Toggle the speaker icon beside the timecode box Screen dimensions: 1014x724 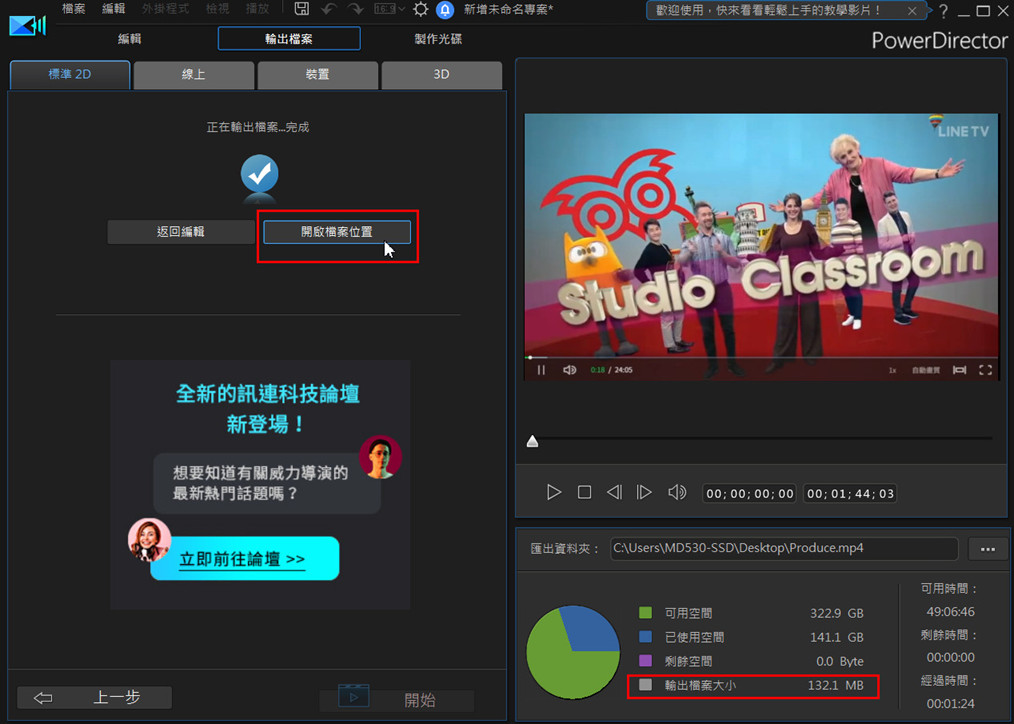pos(677,492)
